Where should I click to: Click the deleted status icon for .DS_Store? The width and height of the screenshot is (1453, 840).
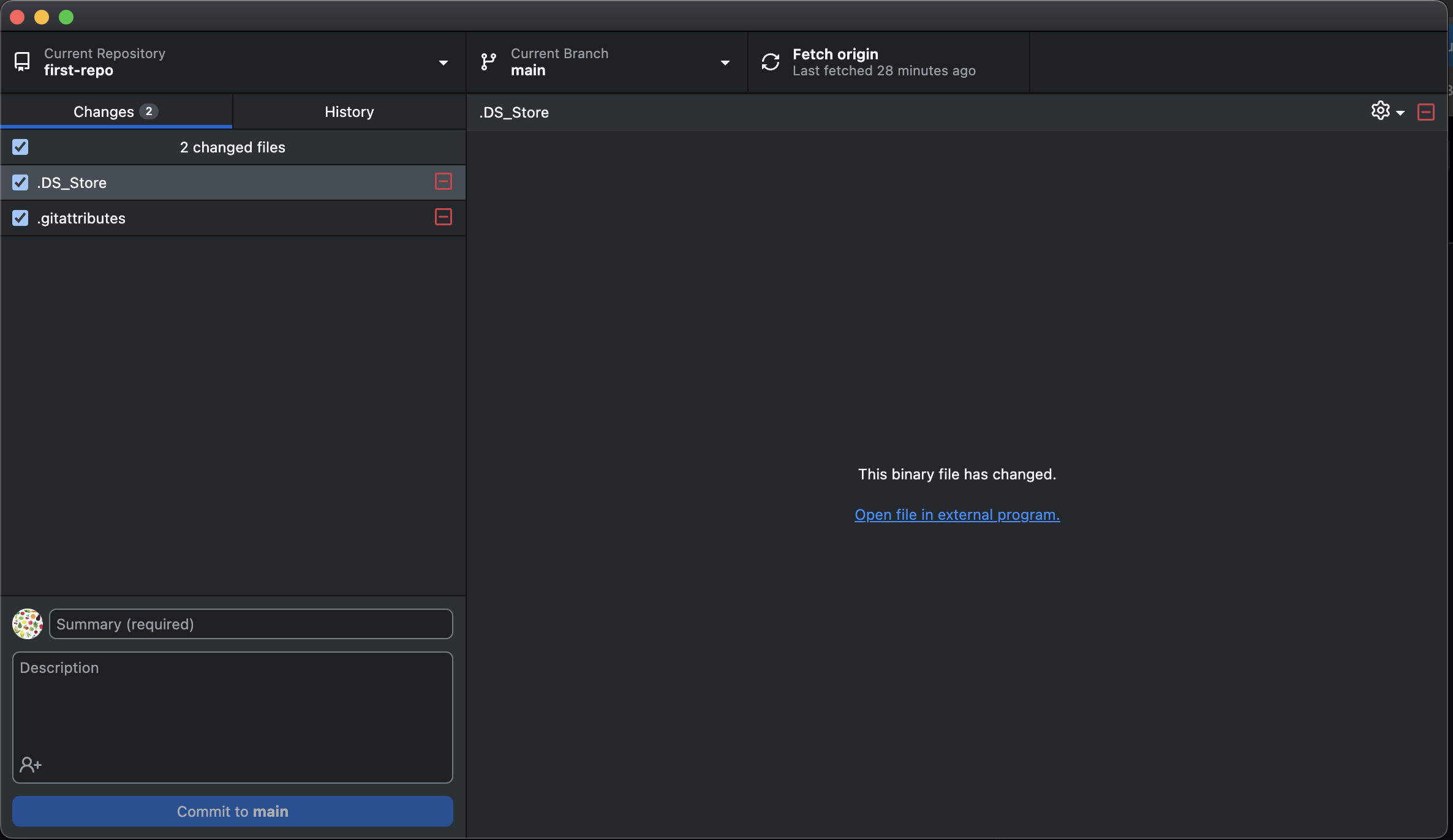443,182
